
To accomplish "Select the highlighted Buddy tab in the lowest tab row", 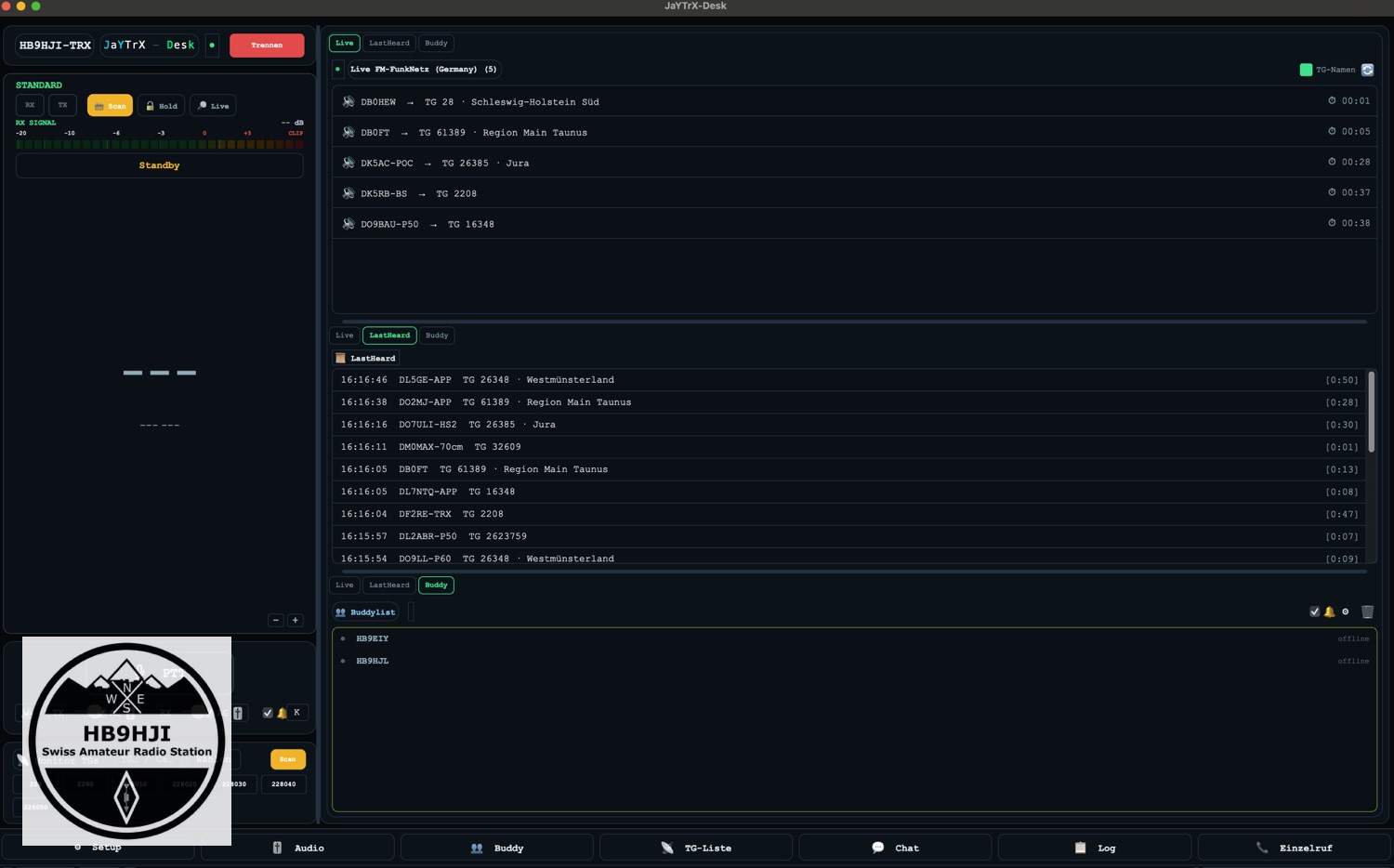I will [436, 585].
